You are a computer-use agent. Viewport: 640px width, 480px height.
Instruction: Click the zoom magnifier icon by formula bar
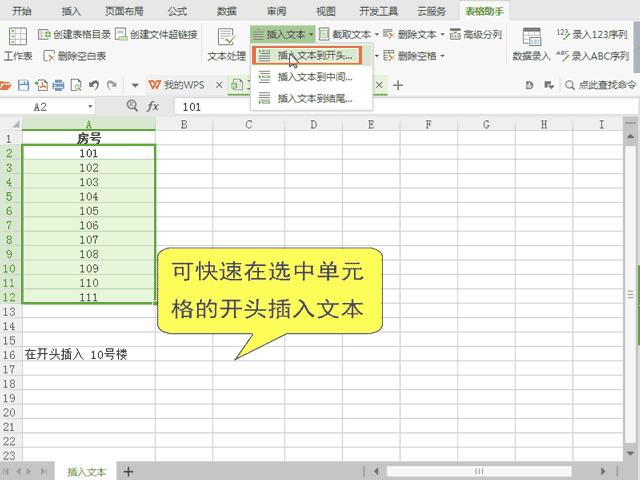coord(132,106)
